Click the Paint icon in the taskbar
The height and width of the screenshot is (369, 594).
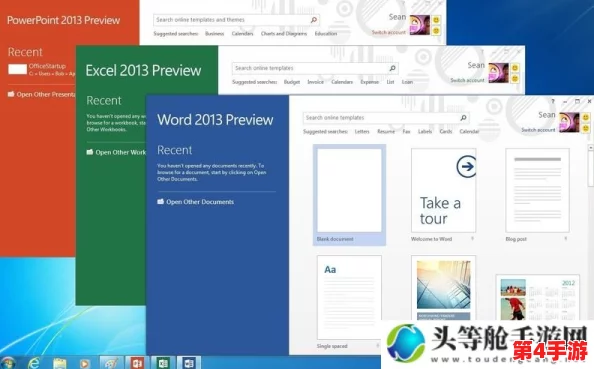111,363
